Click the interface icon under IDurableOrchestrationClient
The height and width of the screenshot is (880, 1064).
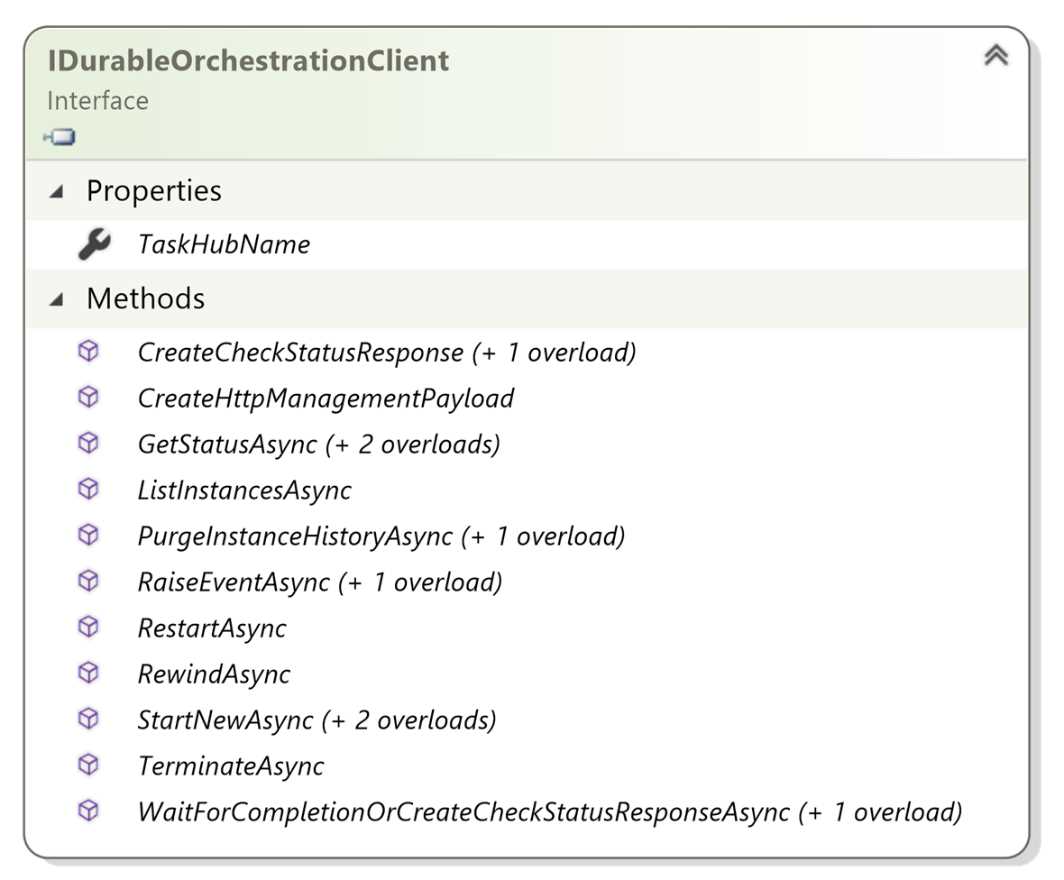[61, 137]
